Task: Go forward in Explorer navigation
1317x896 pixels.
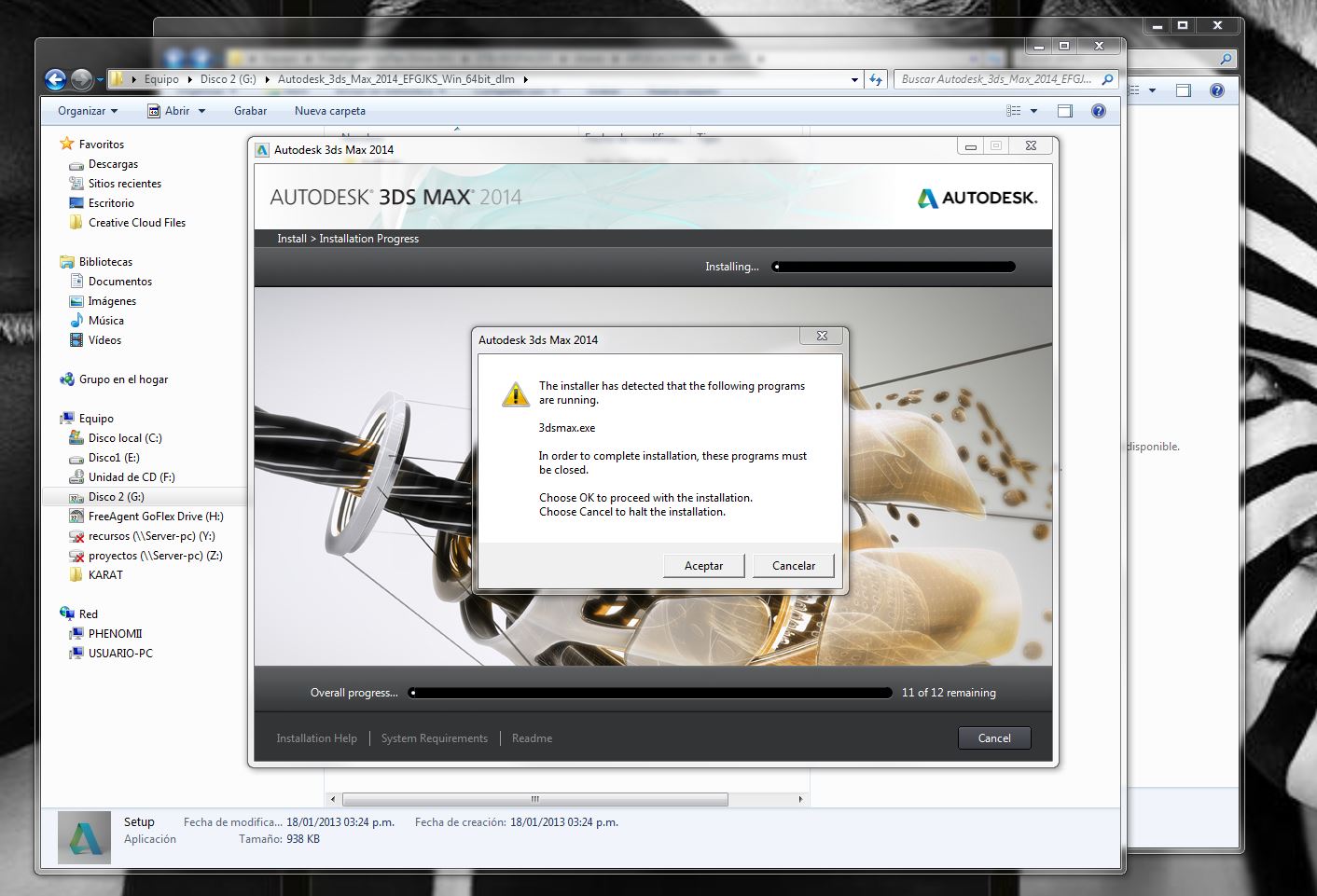Action: coord(81,80)
